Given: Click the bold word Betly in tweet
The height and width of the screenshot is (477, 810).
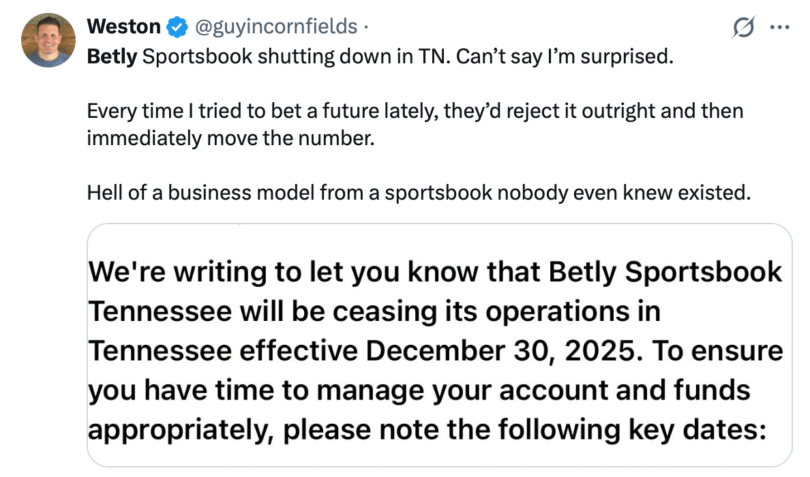Looking at the screenshot, I should pyautogui.click(x=113, y=54).
